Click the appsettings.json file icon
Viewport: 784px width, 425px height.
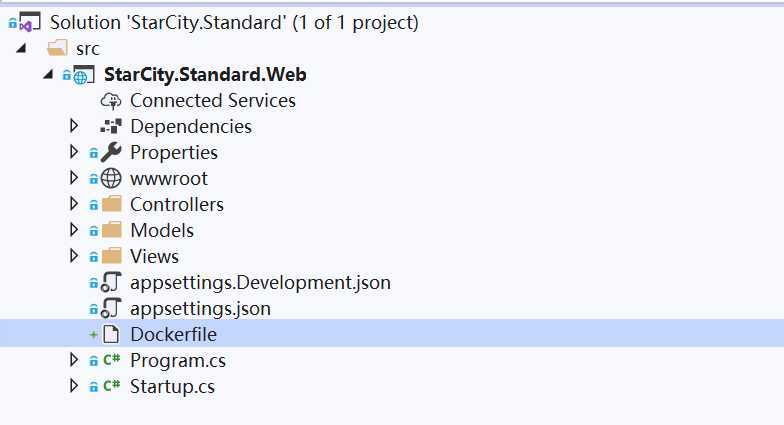[111, 308]
